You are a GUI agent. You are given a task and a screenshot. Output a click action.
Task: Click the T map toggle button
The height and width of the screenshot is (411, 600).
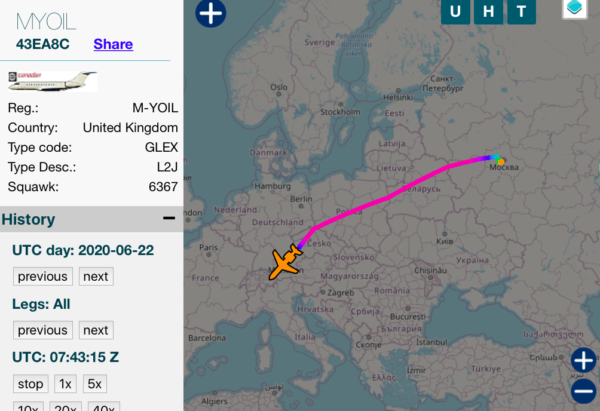[520, 12]
